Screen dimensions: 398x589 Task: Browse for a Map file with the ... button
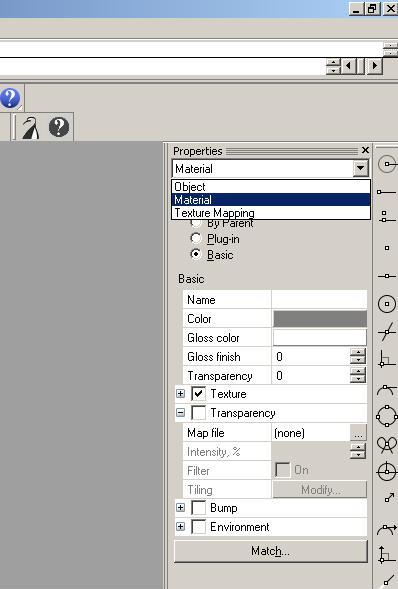click(x=358, y=433)
